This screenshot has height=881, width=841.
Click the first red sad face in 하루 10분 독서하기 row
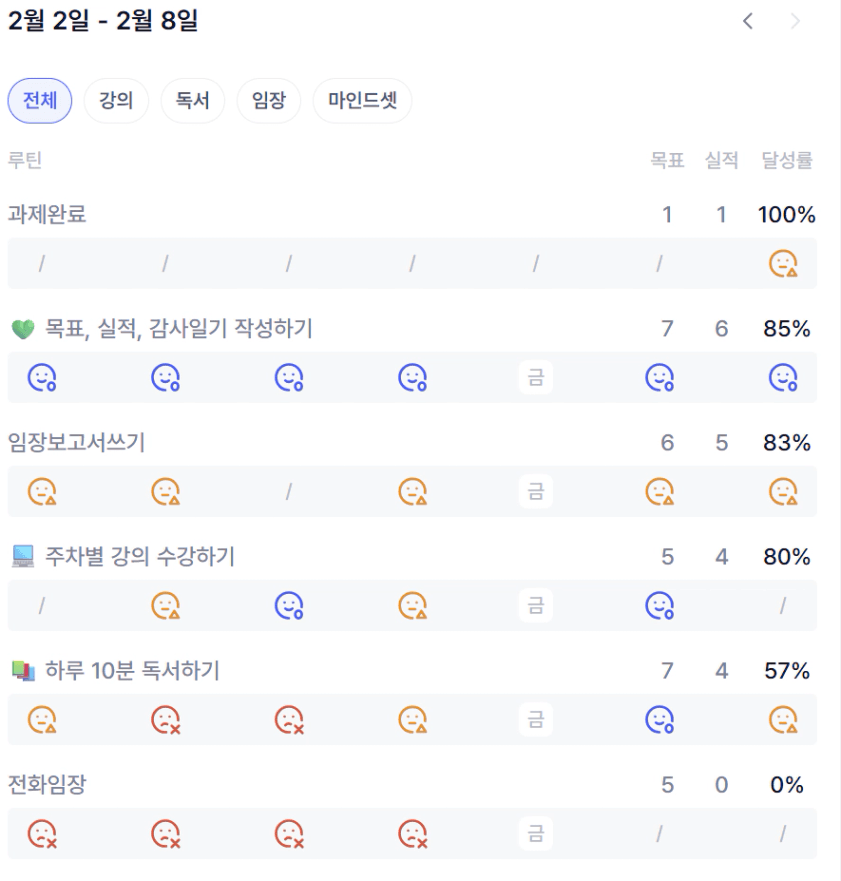click(x=164, y=718)
